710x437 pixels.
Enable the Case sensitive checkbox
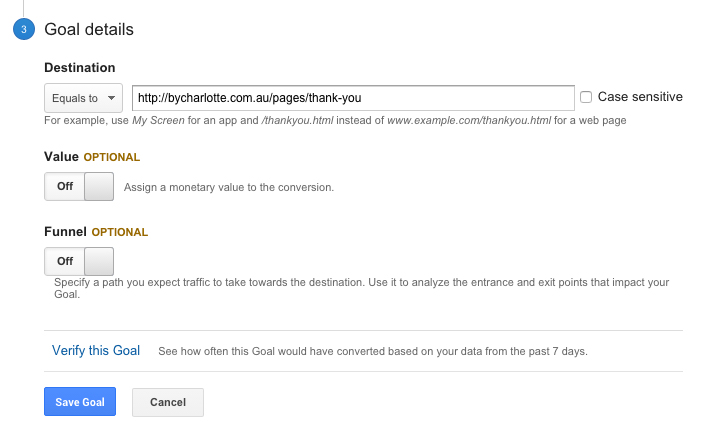(x=586, y=97)
